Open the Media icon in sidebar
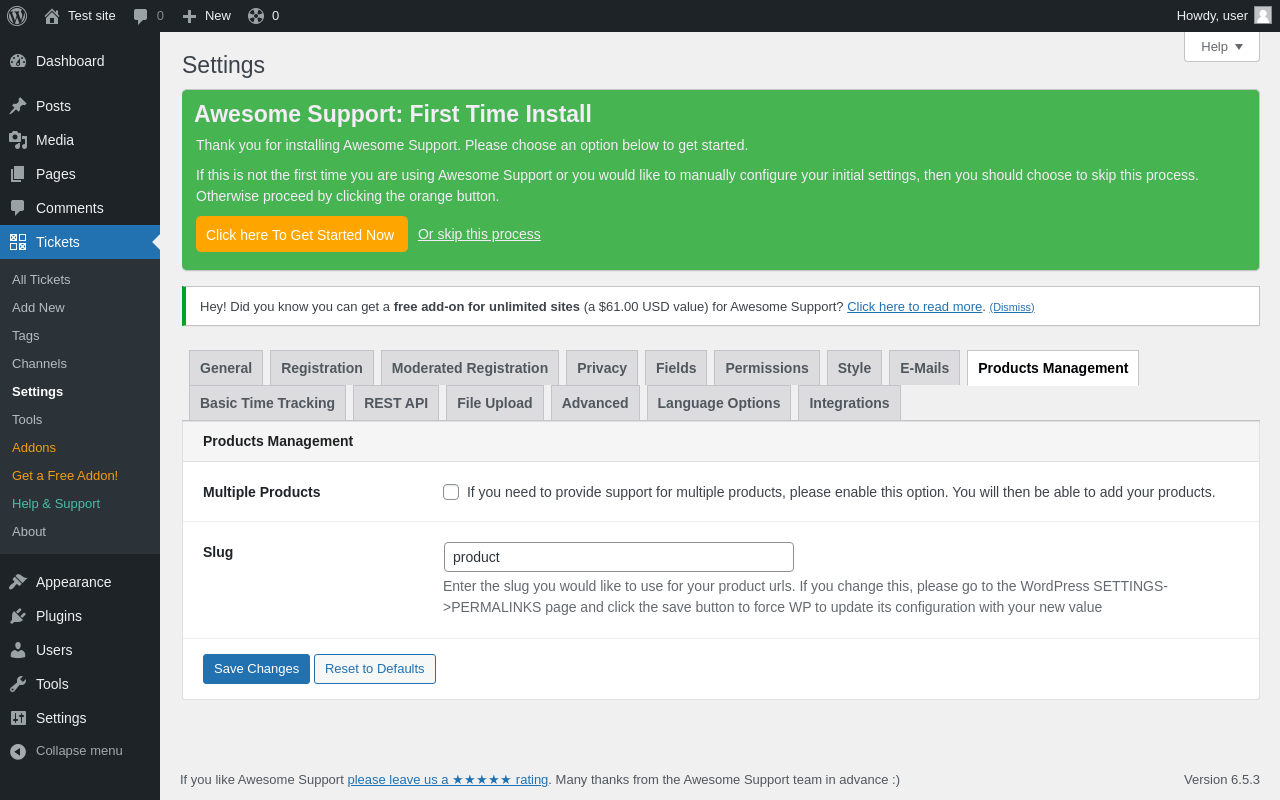Screen dimensions: 1280x800 click(x=18, y=140)
